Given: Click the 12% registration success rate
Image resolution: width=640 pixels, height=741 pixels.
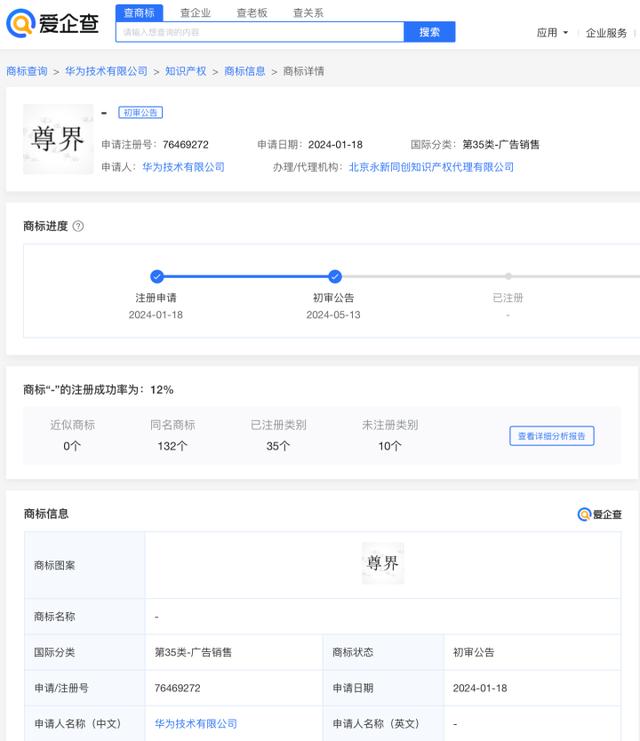Looking at the screenshot, I should coord(162,390).
